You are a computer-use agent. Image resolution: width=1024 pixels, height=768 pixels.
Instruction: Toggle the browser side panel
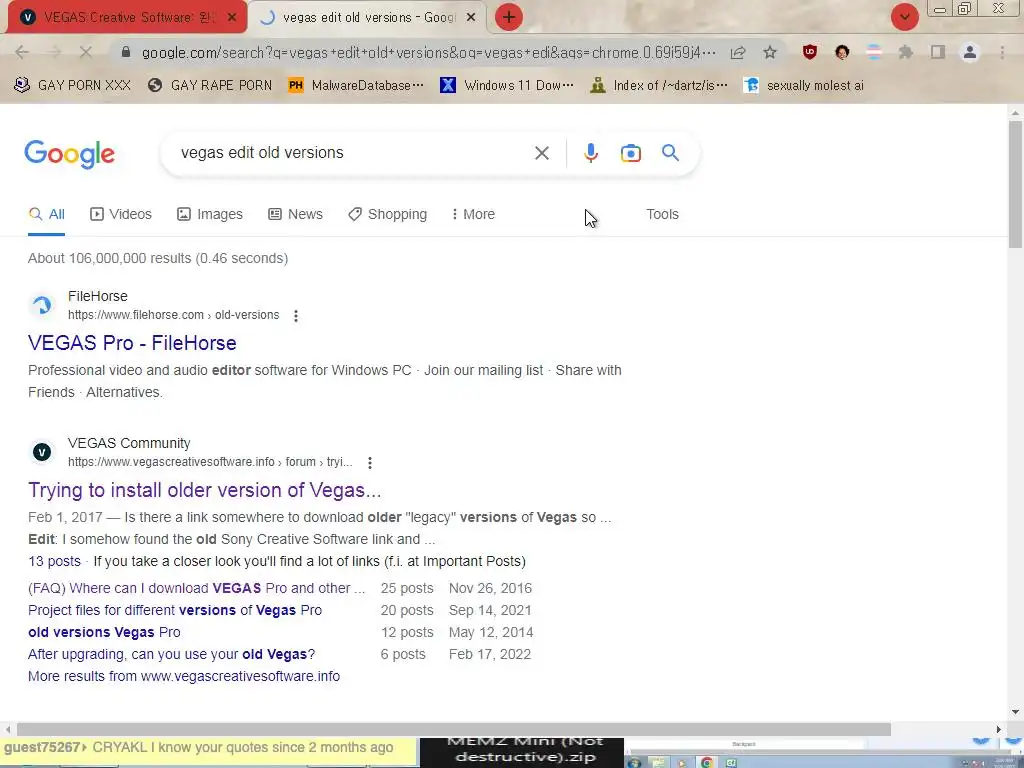938,52
